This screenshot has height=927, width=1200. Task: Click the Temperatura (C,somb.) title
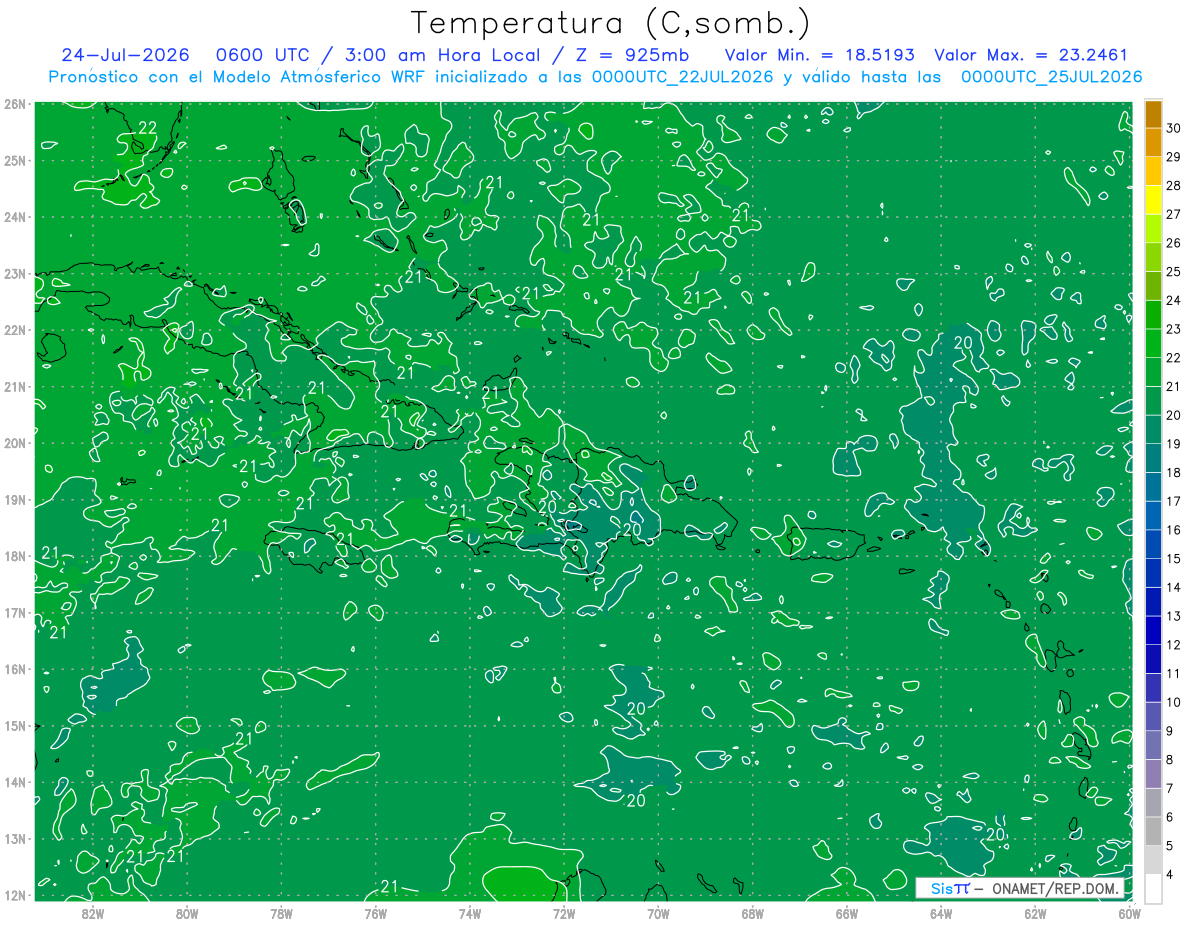(x=610, y=23)
